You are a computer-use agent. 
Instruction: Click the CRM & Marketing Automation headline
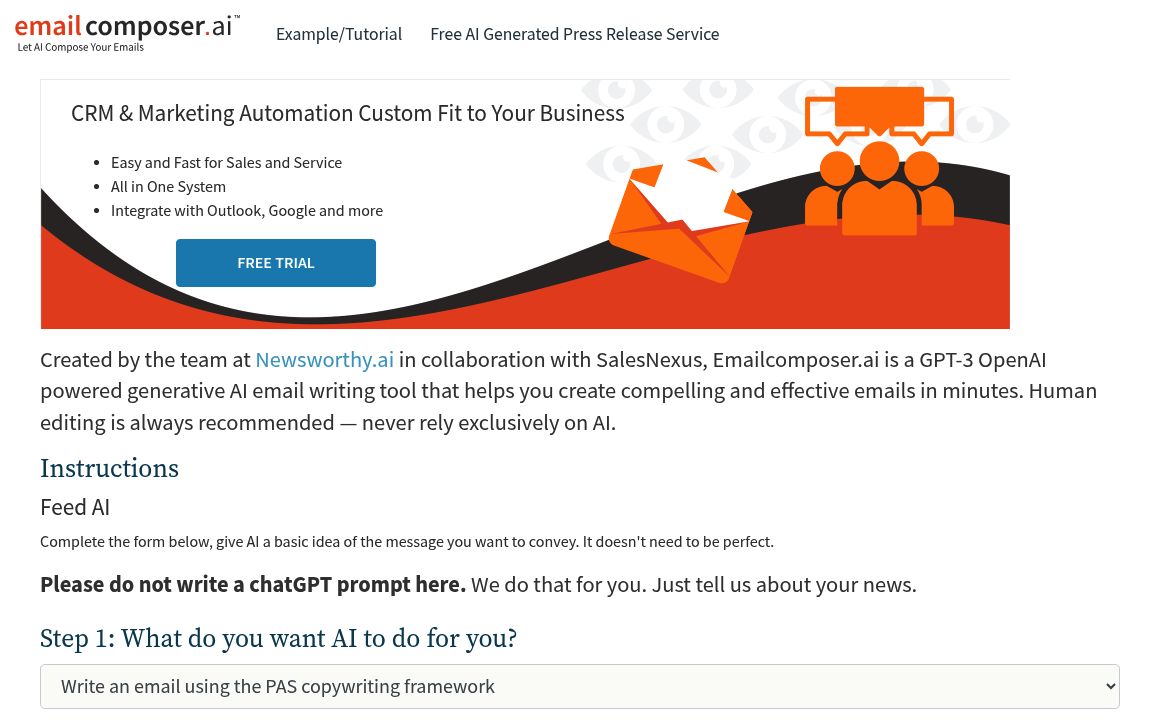click(x=348, y=113)
